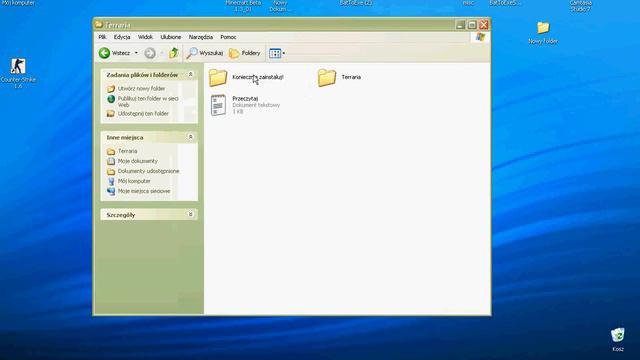Click Utwórz nowy folder link
640x360 pixels.
pos(141,89)
